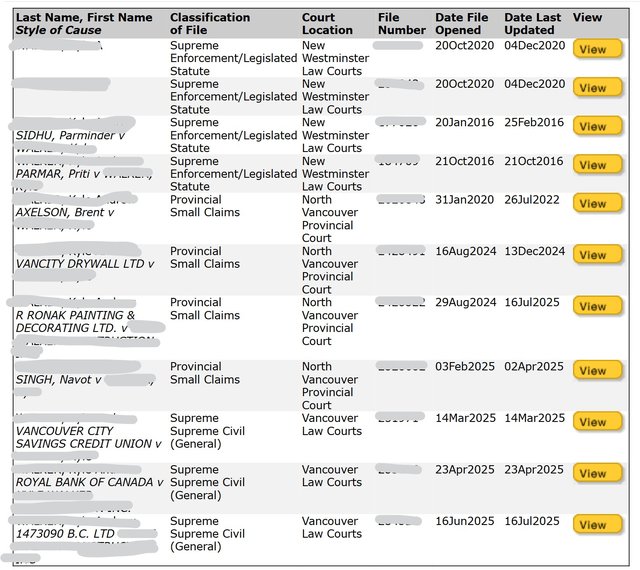Click View for the 1473090 B.C. LTD case
The image size is (640, 570).
click(x=598, y=525)
